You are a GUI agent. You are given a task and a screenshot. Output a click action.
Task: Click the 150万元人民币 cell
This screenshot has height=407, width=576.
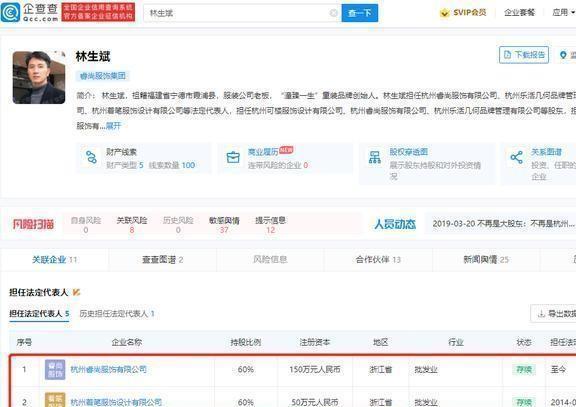coord(315,369)
